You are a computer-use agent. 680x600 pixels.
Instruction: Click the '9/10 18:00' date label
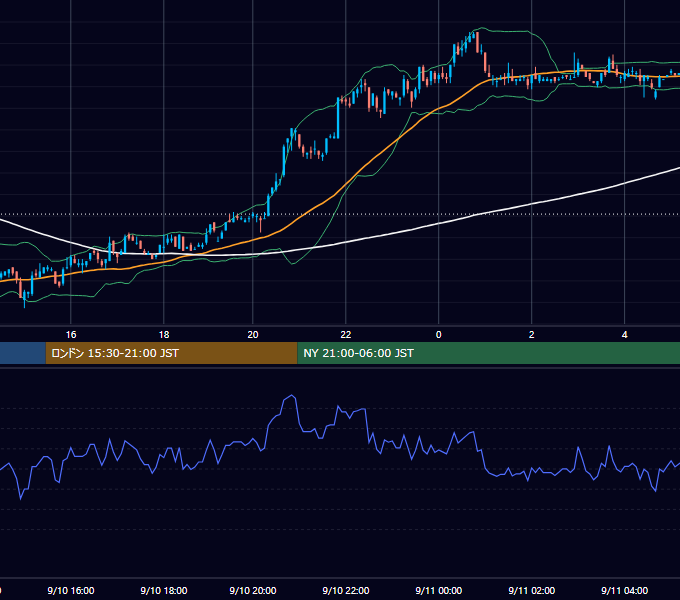[x=164, y=590]
